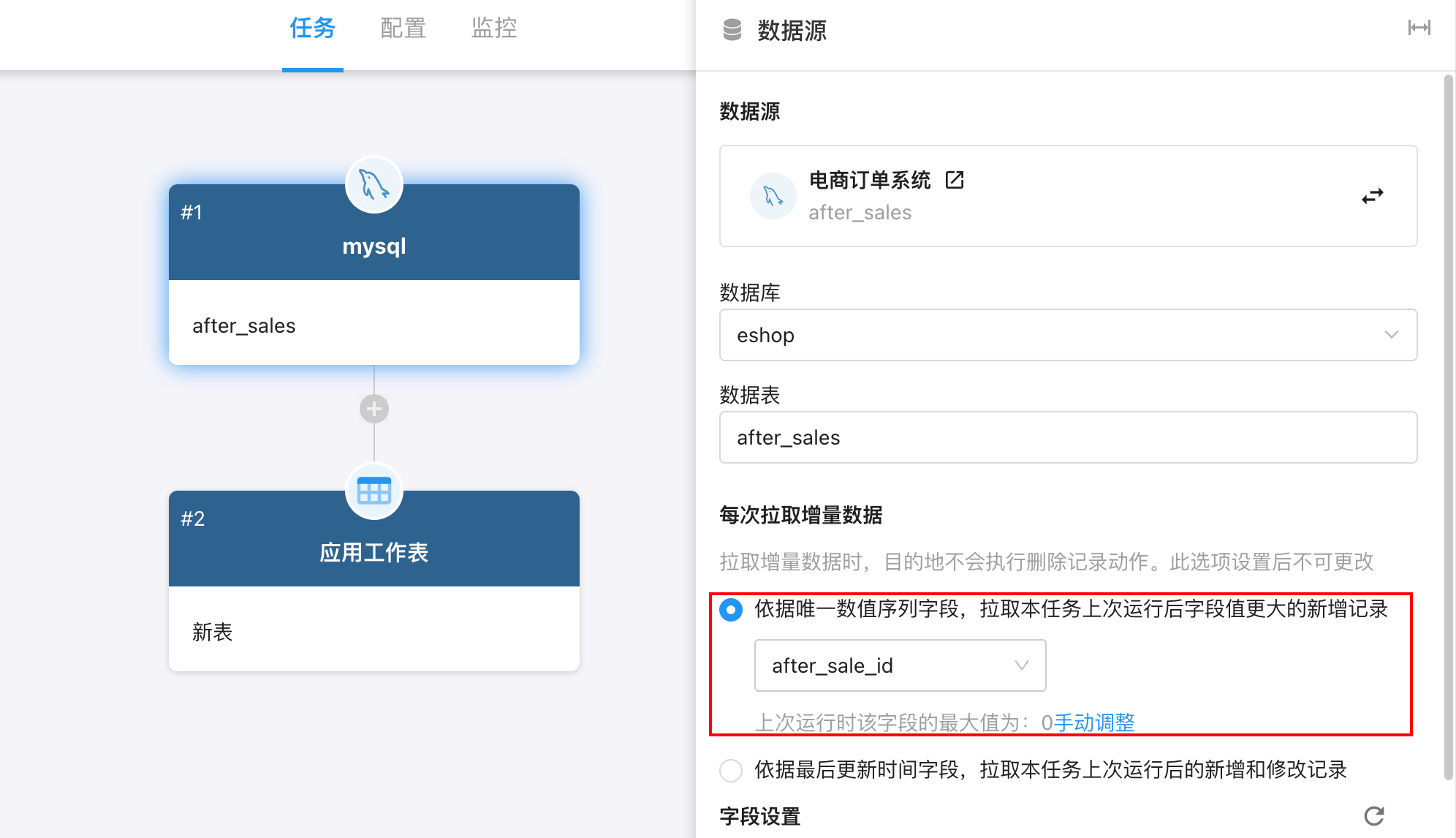The width and height of the screenshot is (1456, 838).
Task: Refresh the 字段设置 section with the reload icon
Action: tap(1373, 815)
